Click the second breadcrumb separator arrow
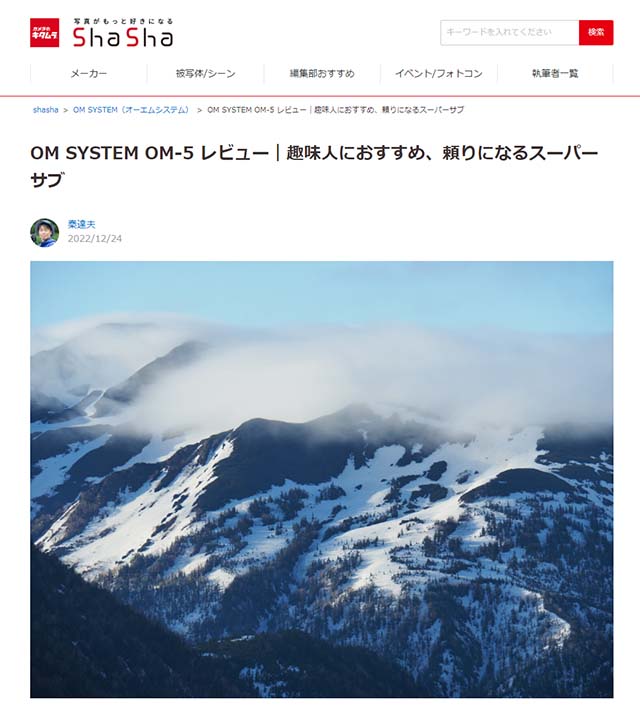This screenshot has width=640, height=720. click(x=199, y=110)
